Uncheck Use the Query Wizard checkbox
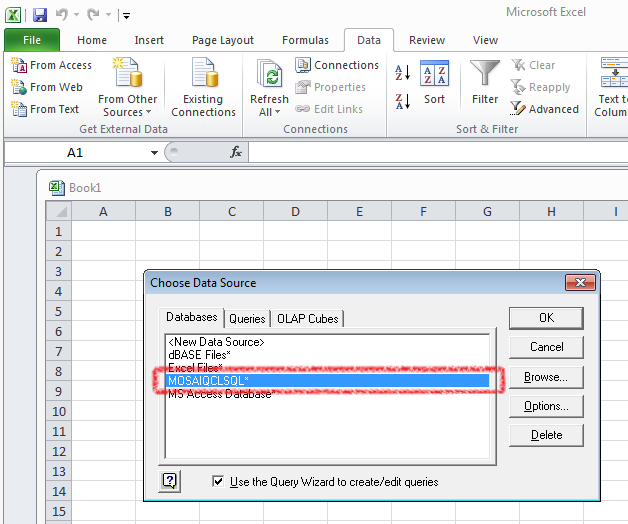 point(218,481)
